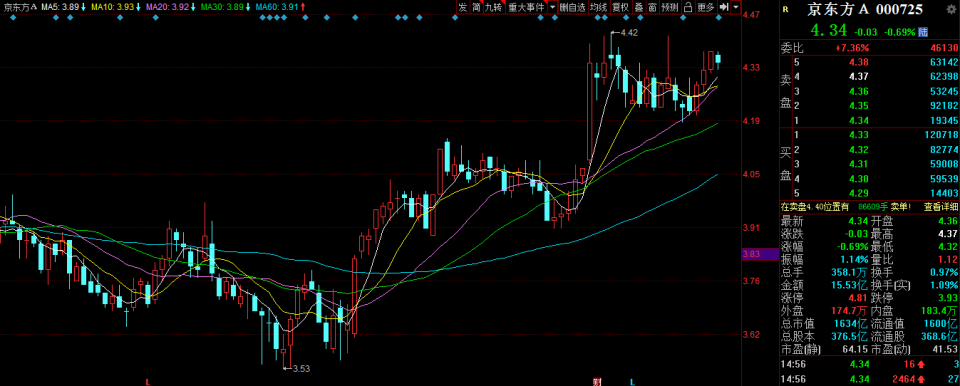Click the 委比 +7.36% row

869,48
